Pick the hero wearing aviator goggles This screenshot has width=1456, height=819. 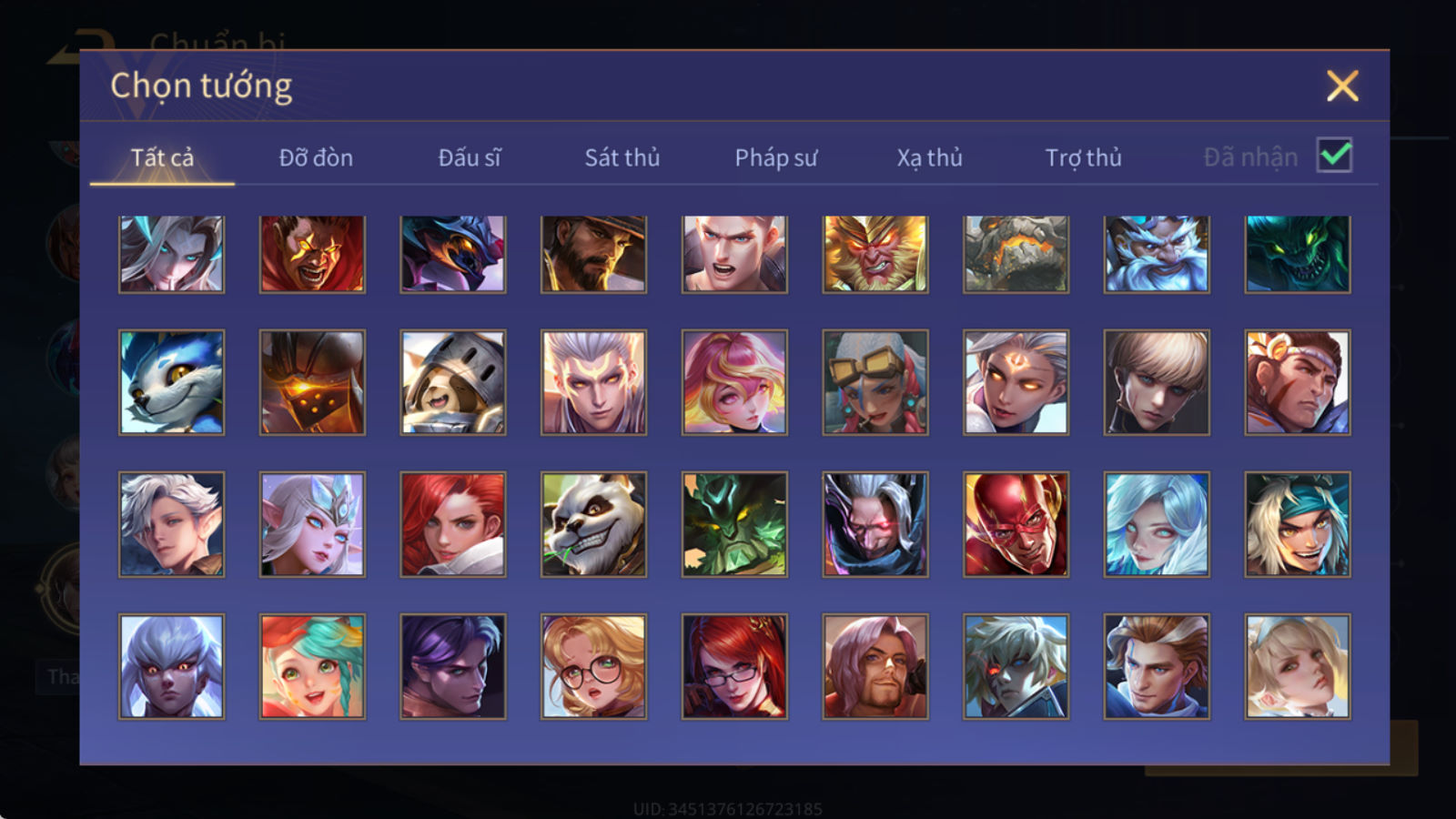pyautogui.click(x=875, y=382)
